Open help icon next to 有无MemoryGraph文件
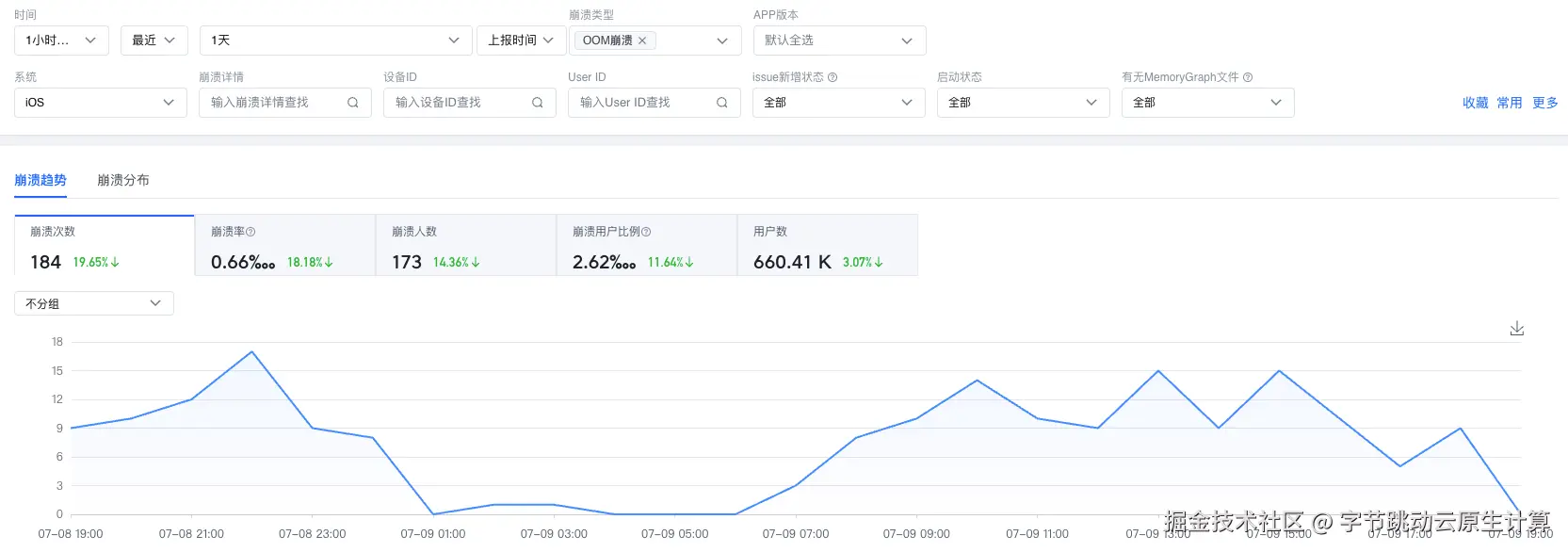This screenshot has height=552, width=1568. [x=1248, y=77]
